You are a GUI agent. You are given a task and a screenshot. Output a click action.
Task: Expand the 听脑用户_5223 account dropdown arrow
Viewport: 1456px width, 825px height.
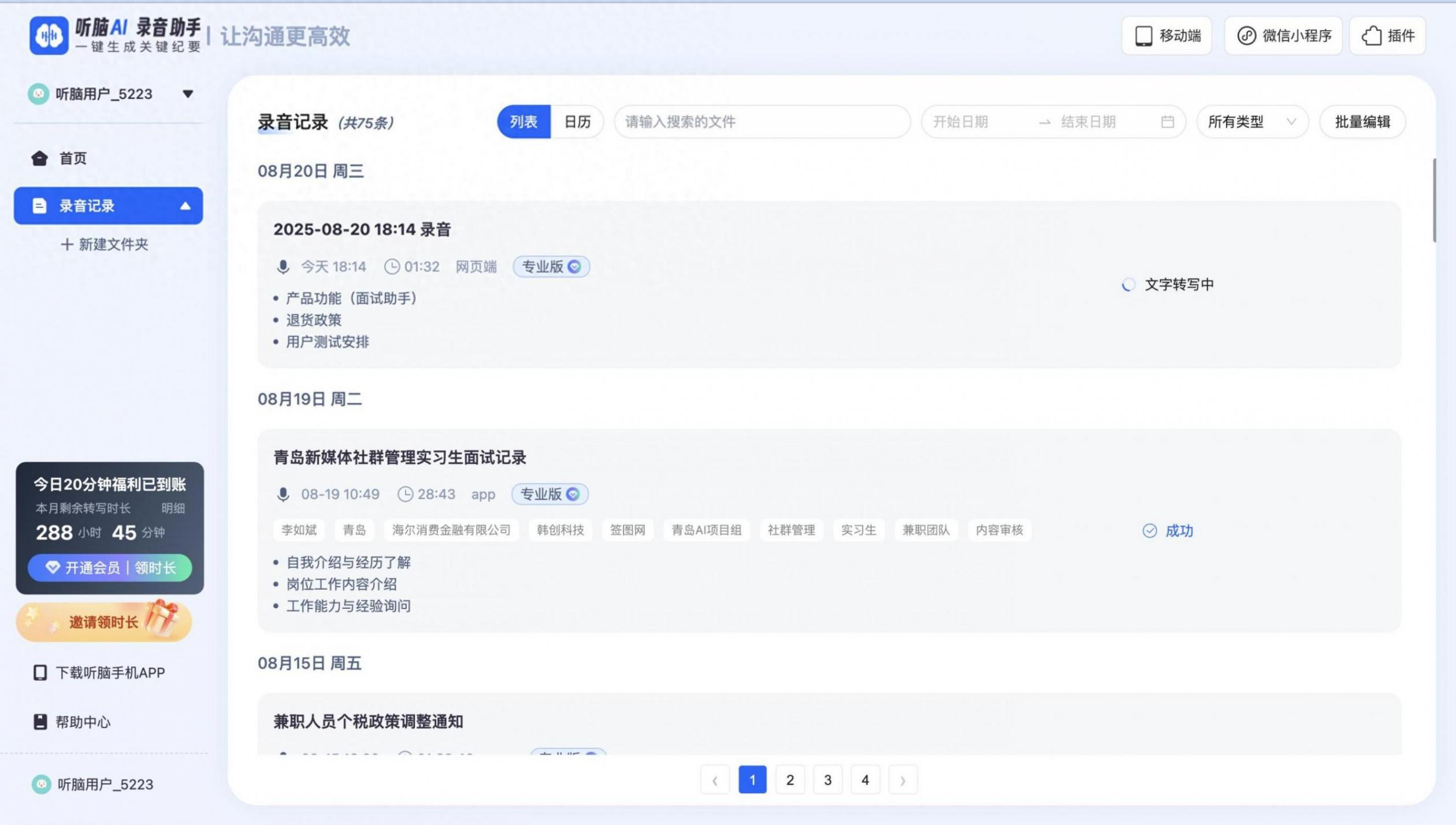pos(188,94)
